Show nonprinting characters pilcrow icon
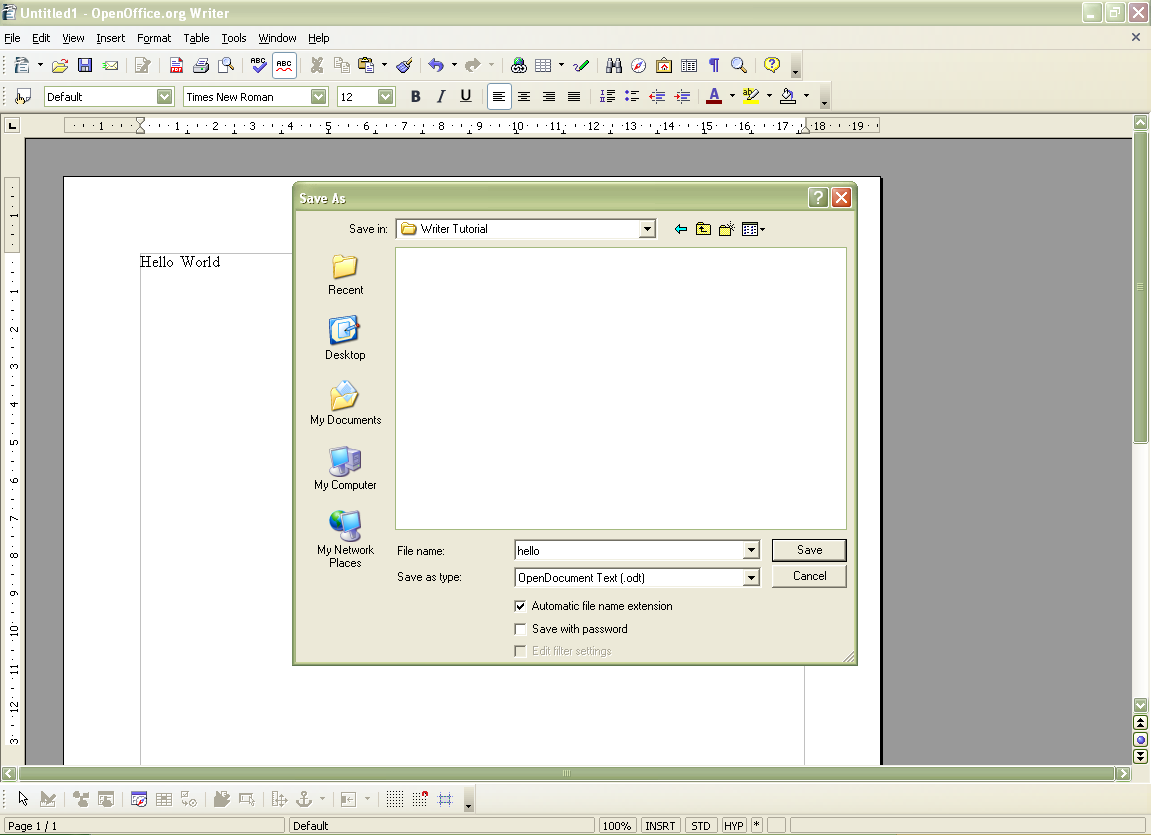Viewport: 1151px width, 835px height. 714,65
